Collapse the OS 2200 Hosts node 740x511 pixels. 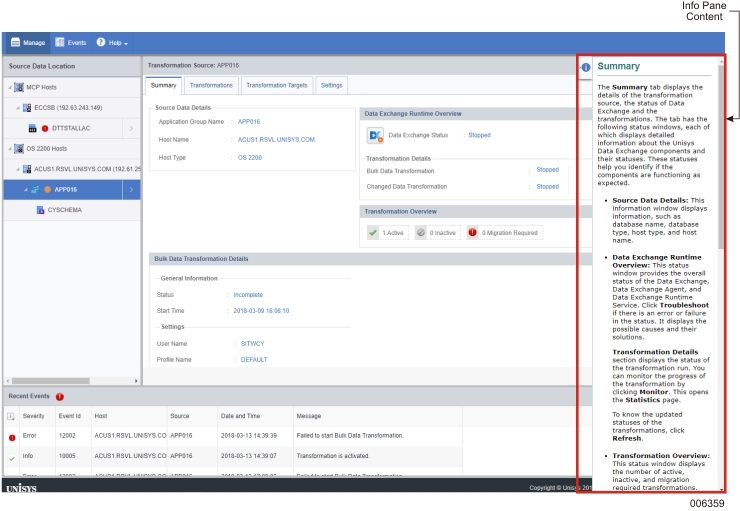click(x=10, y=149)
